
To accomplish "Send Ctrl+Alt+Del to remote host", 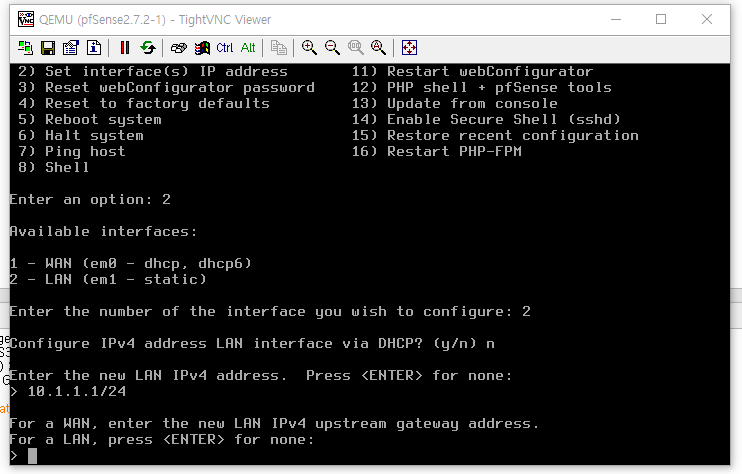I will (x=179, y=48).
